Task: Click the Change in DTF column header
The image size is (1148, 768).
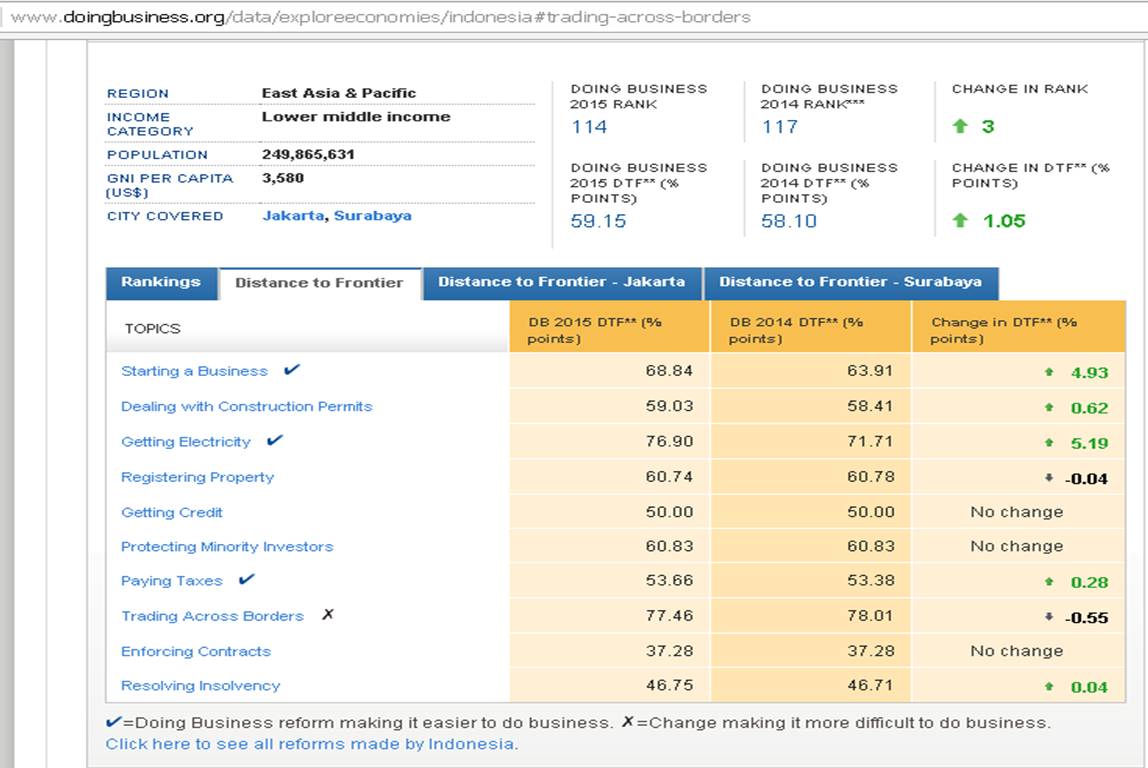Action: 1018,327
